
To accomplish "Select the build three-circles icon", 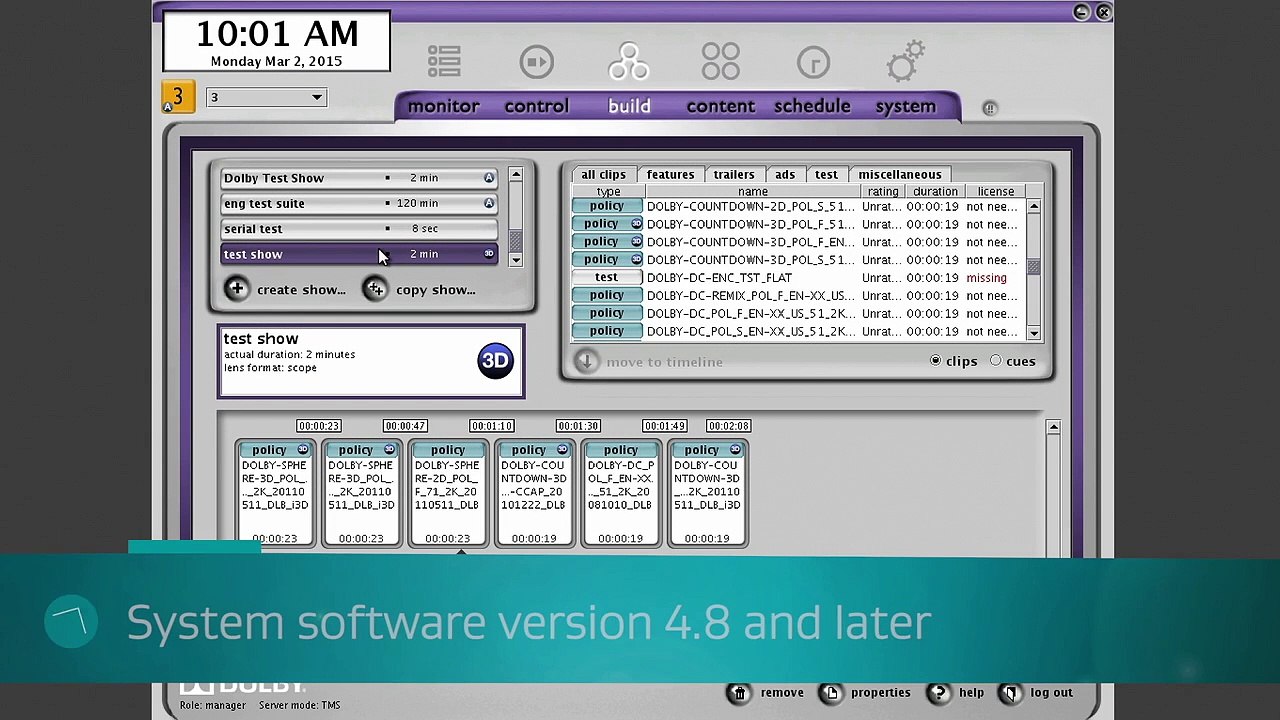I will coord(629,61).
